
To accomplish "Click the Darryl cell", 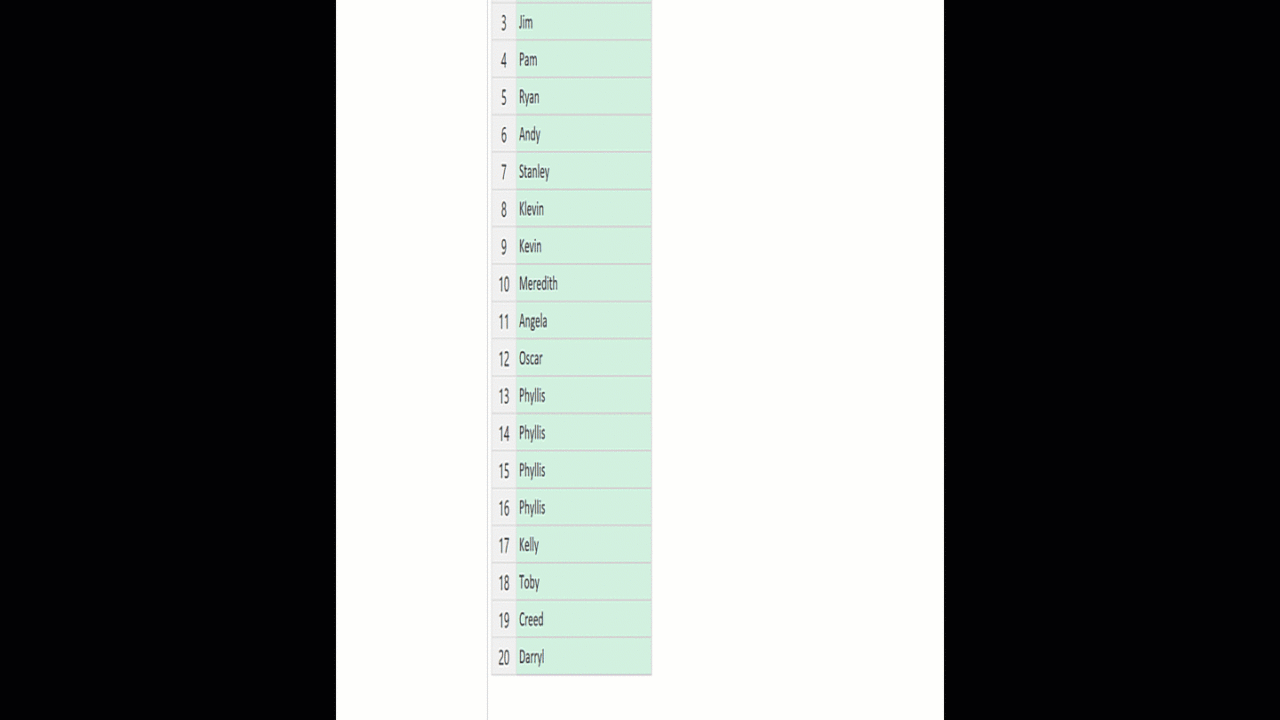I will (x=582, y=657).
